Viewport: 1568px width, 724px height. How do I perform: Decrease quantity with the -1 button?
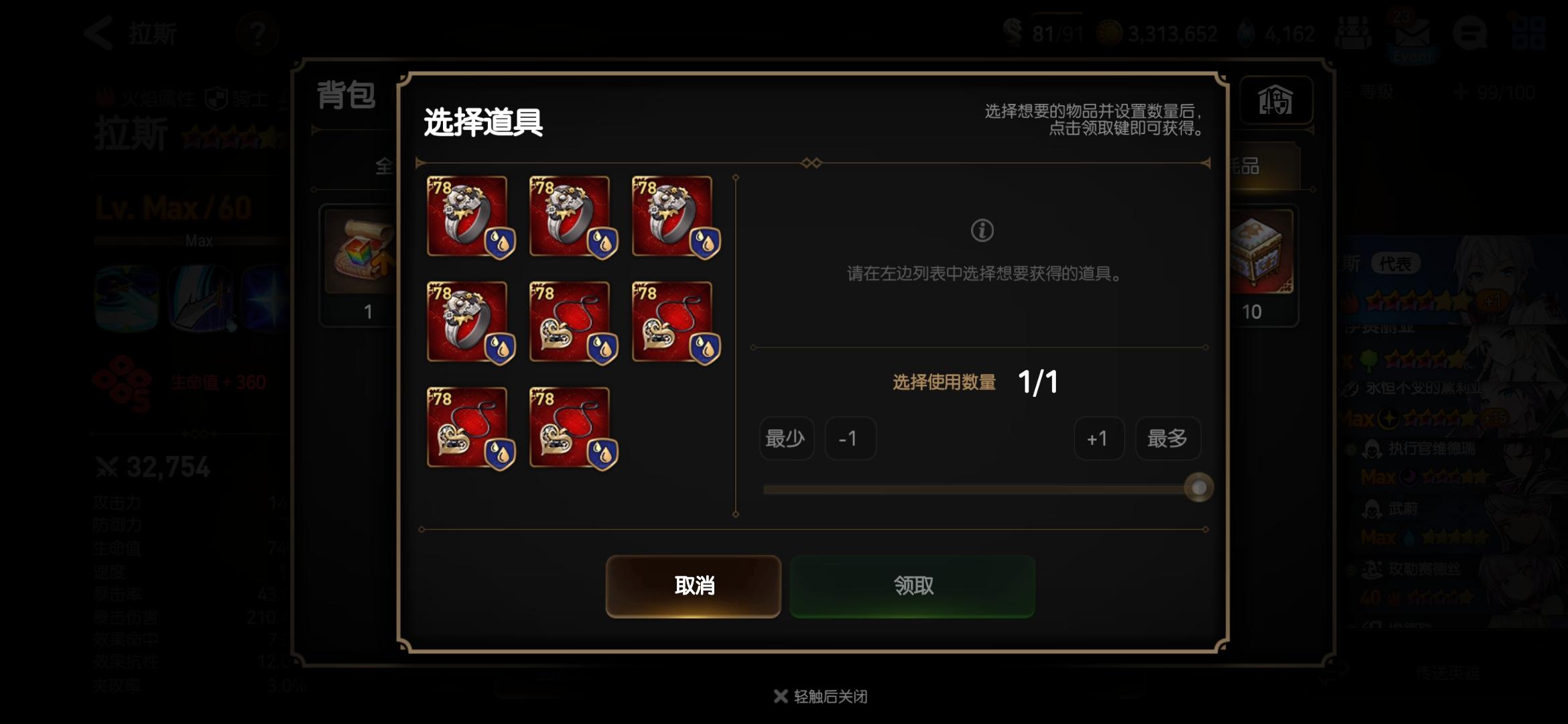coord(850,438)
